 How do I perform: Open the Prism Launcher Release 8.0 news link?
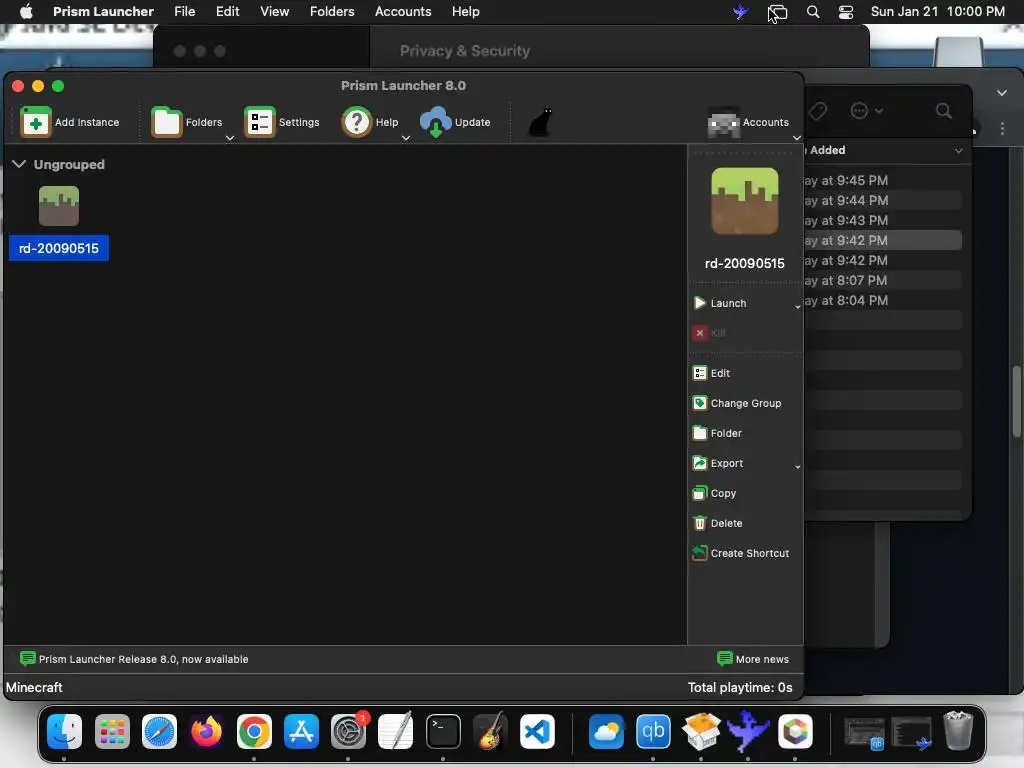tap(134, 659)
